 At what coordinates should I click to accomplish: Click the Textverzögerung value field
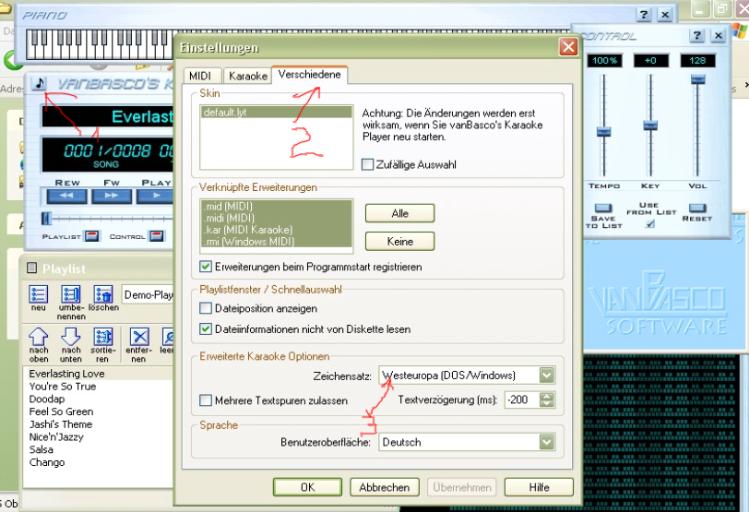coord(522,400)
